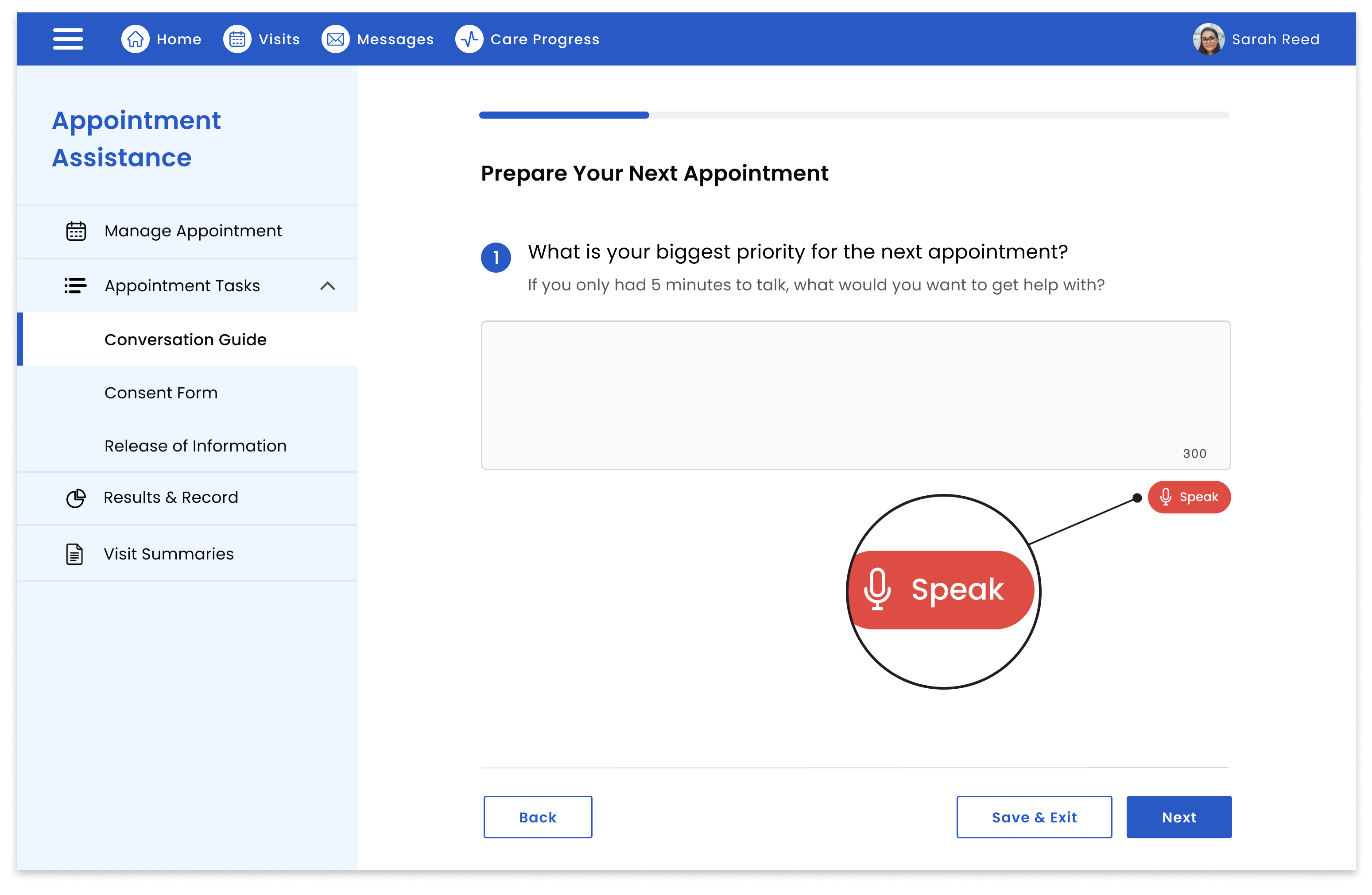Click the Visit Summaries document icon
The width and height of the screenshot is (1372, 895).
[75, 554]
